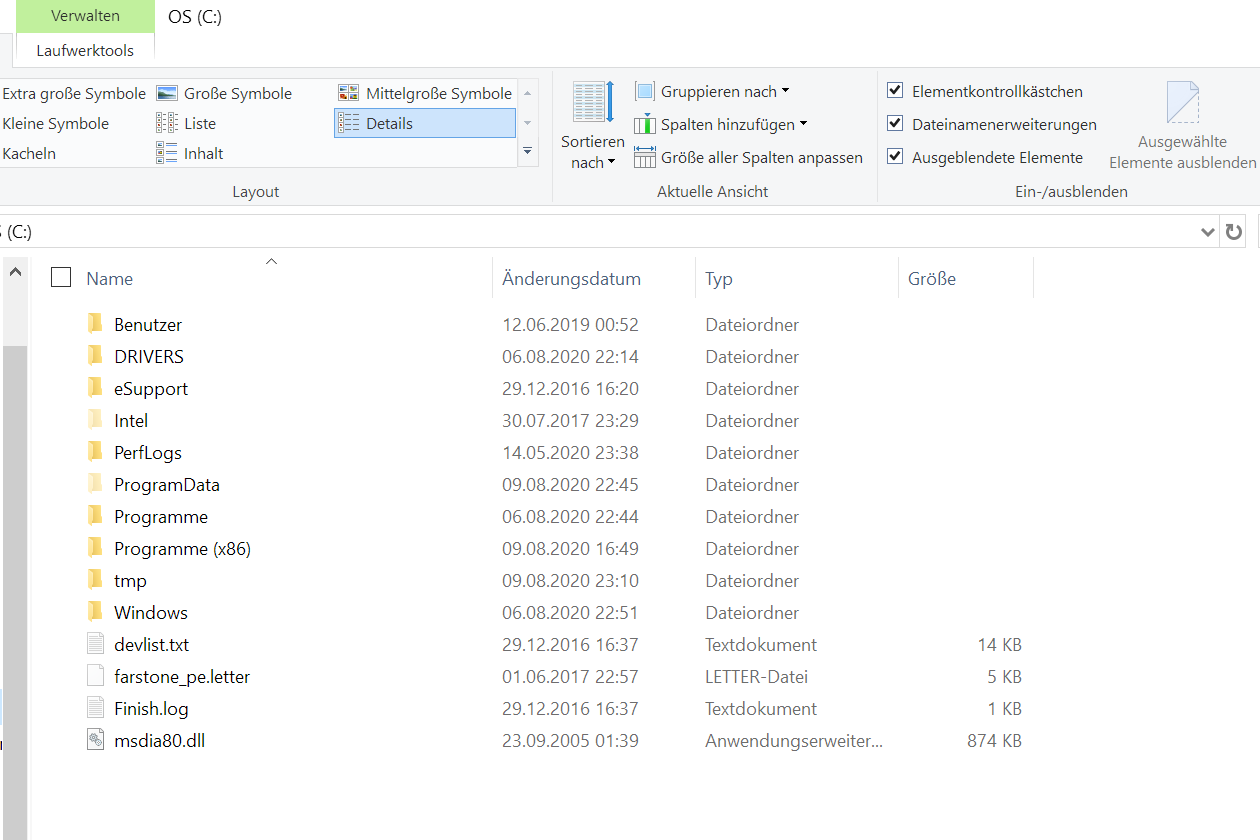The width and height of the screenshot is (1260, 840).
Task: Expand the address bar history dropdown
Action: pyautogui.click(x=1207, y=232)
